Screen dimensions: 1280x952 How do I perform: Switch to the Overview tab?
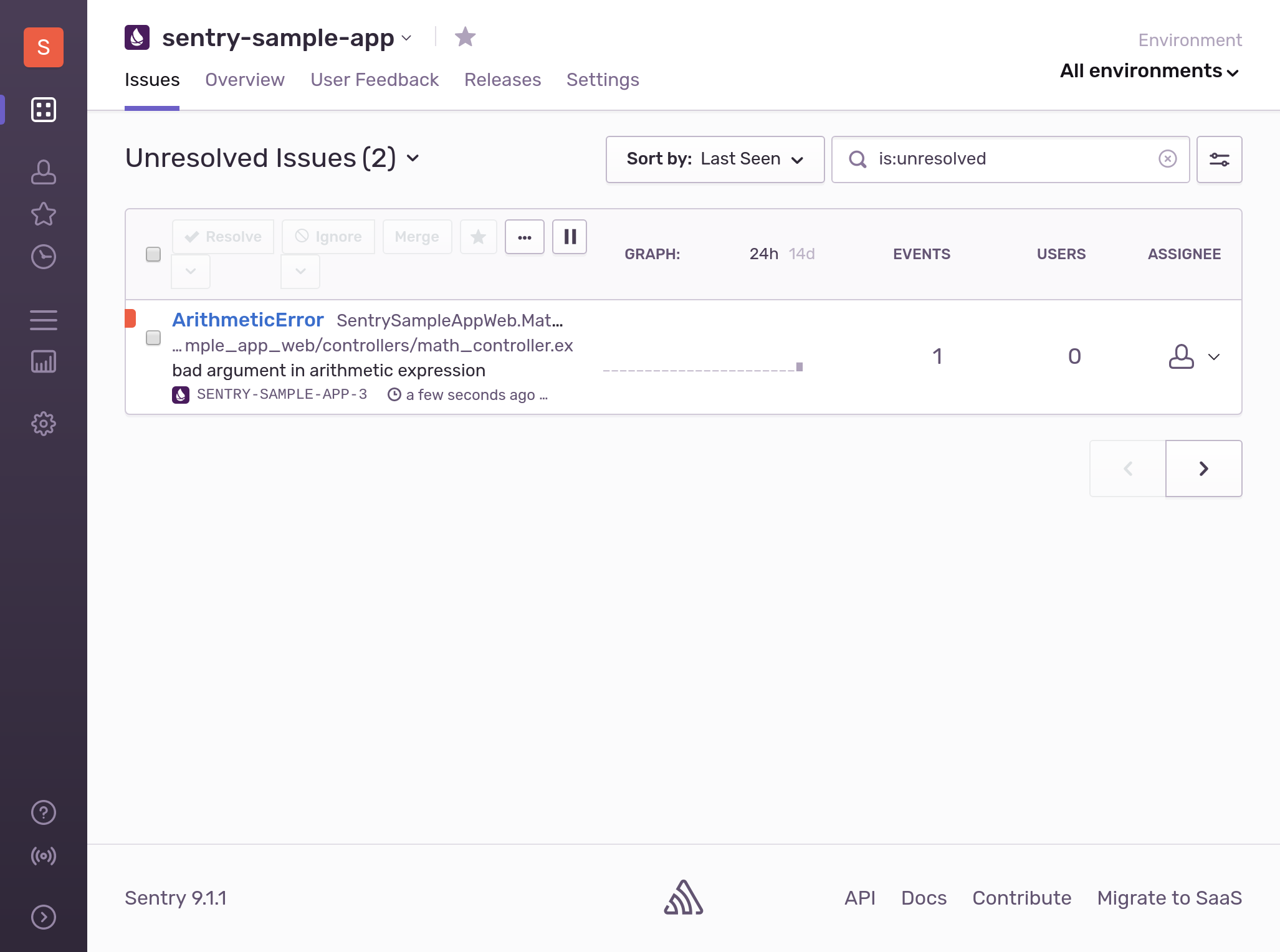[x=245, y=80]
